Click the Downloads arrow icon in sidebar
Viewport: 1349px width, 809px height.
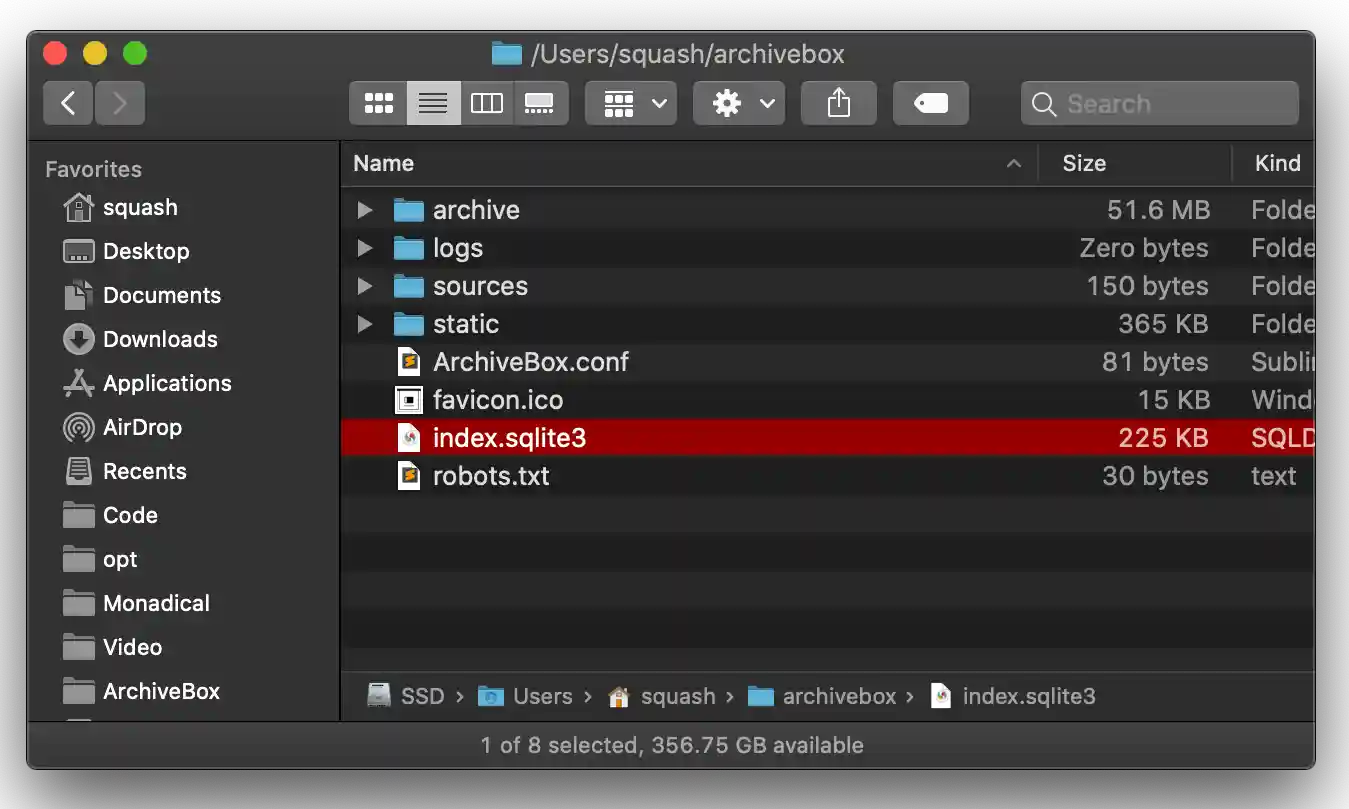(x=78, y=339)
